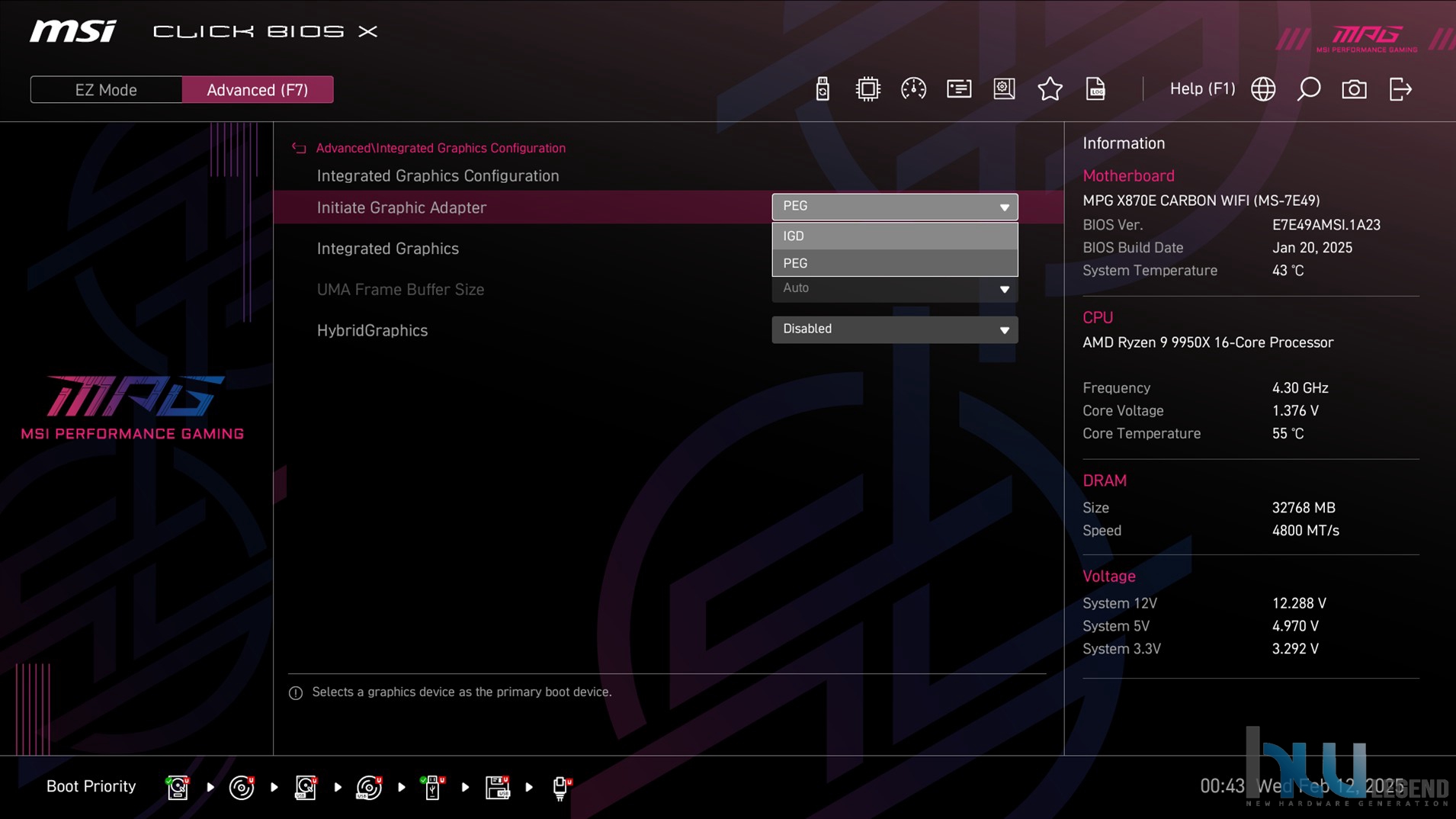Select the USB optical disc boot icon
Screen dimensions: 1456x819
tap(369, 787)
